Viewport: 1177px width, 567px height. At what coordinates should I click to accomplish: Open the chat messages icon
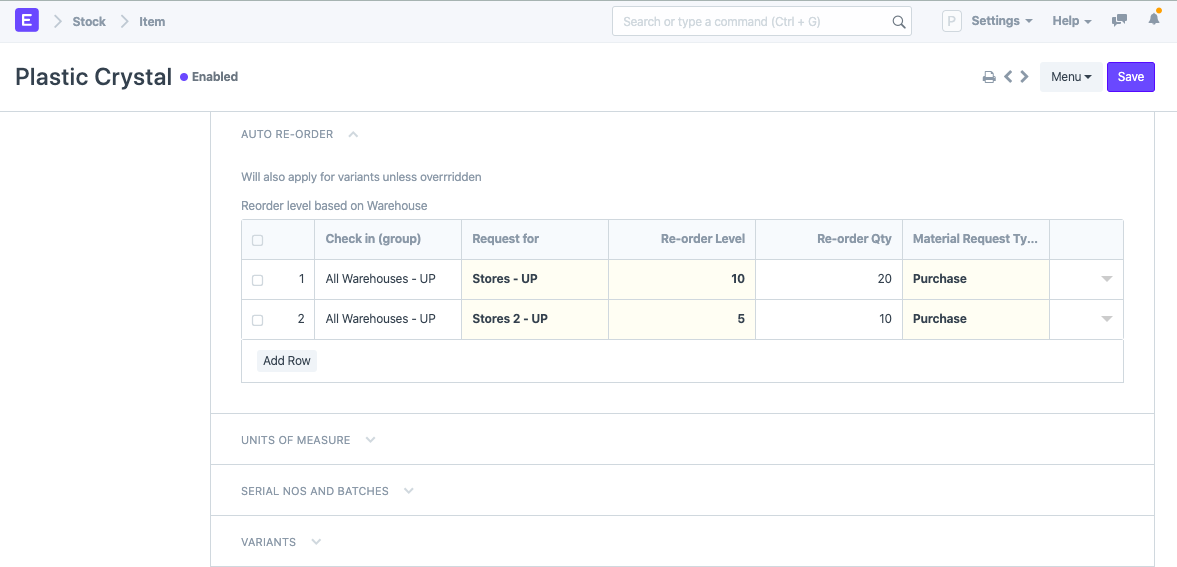point(1120,21)
